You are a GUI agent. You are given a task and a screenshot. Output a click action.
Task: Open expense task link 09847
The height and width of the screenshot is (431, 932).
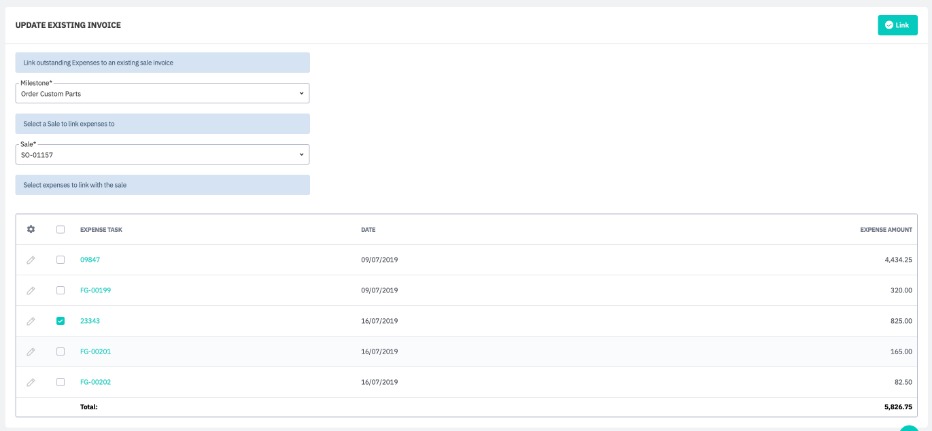[90, 260]
